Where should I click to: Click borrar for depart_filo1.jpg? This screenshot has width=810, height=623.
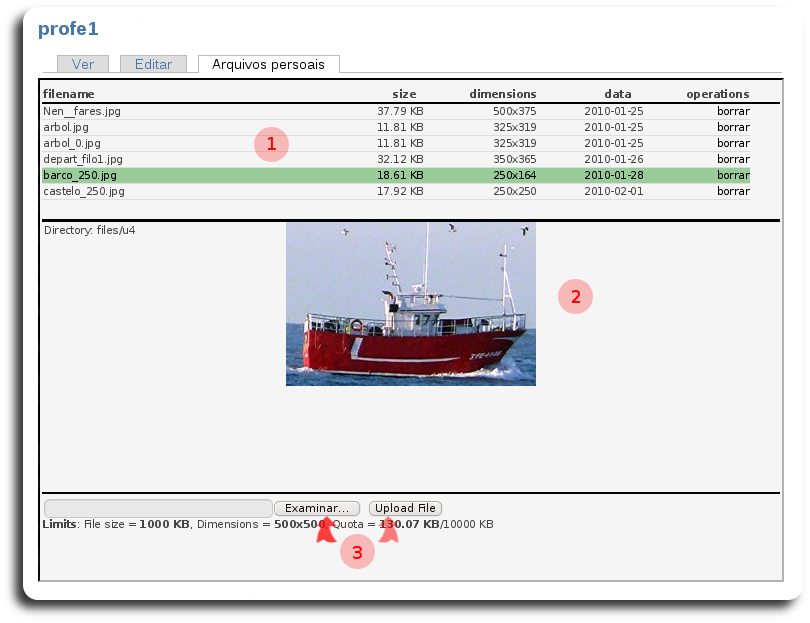[732, 159]
